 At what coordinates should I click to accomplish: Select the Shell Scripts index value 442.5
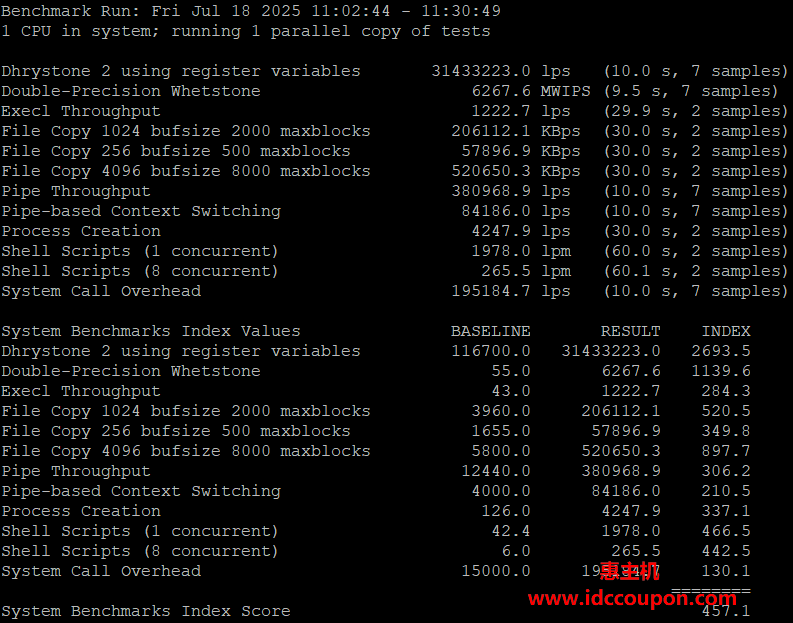(x=726, y=551)
